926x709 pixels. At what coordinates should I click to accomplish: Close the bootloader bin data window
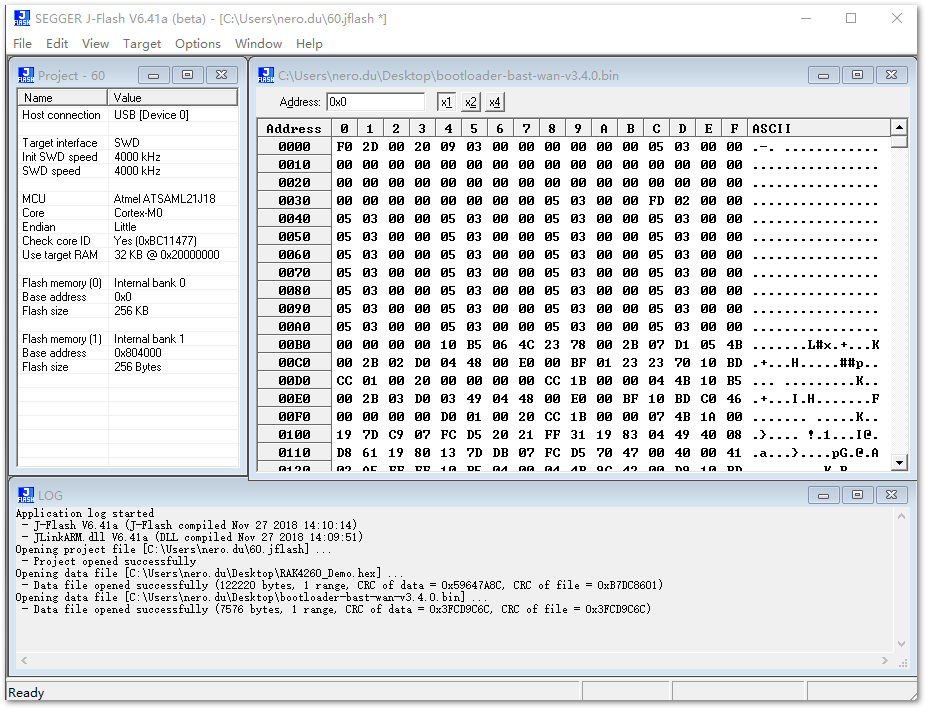pos(892,75)
